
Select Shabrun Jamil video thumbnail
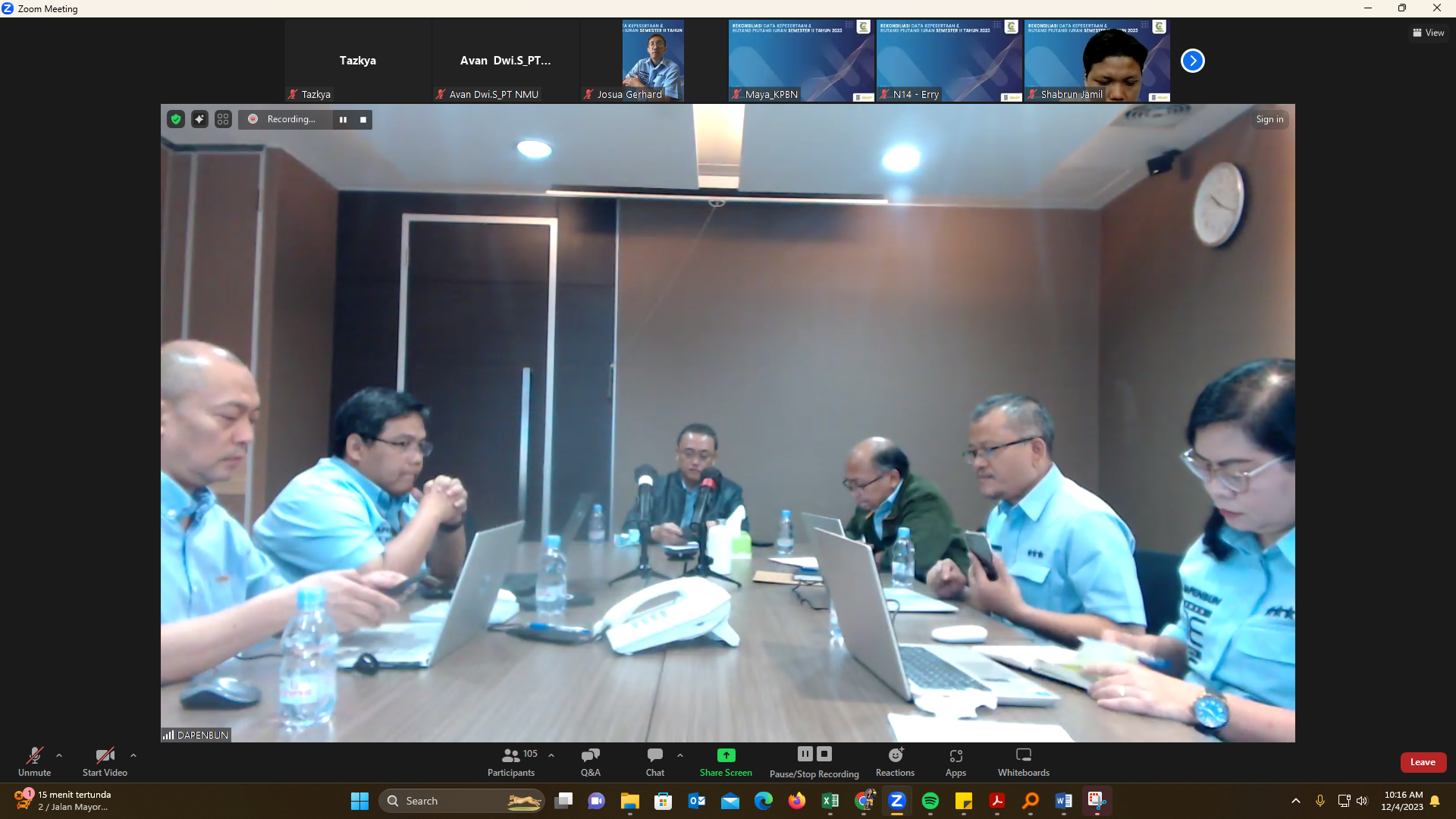(1097, 61)
